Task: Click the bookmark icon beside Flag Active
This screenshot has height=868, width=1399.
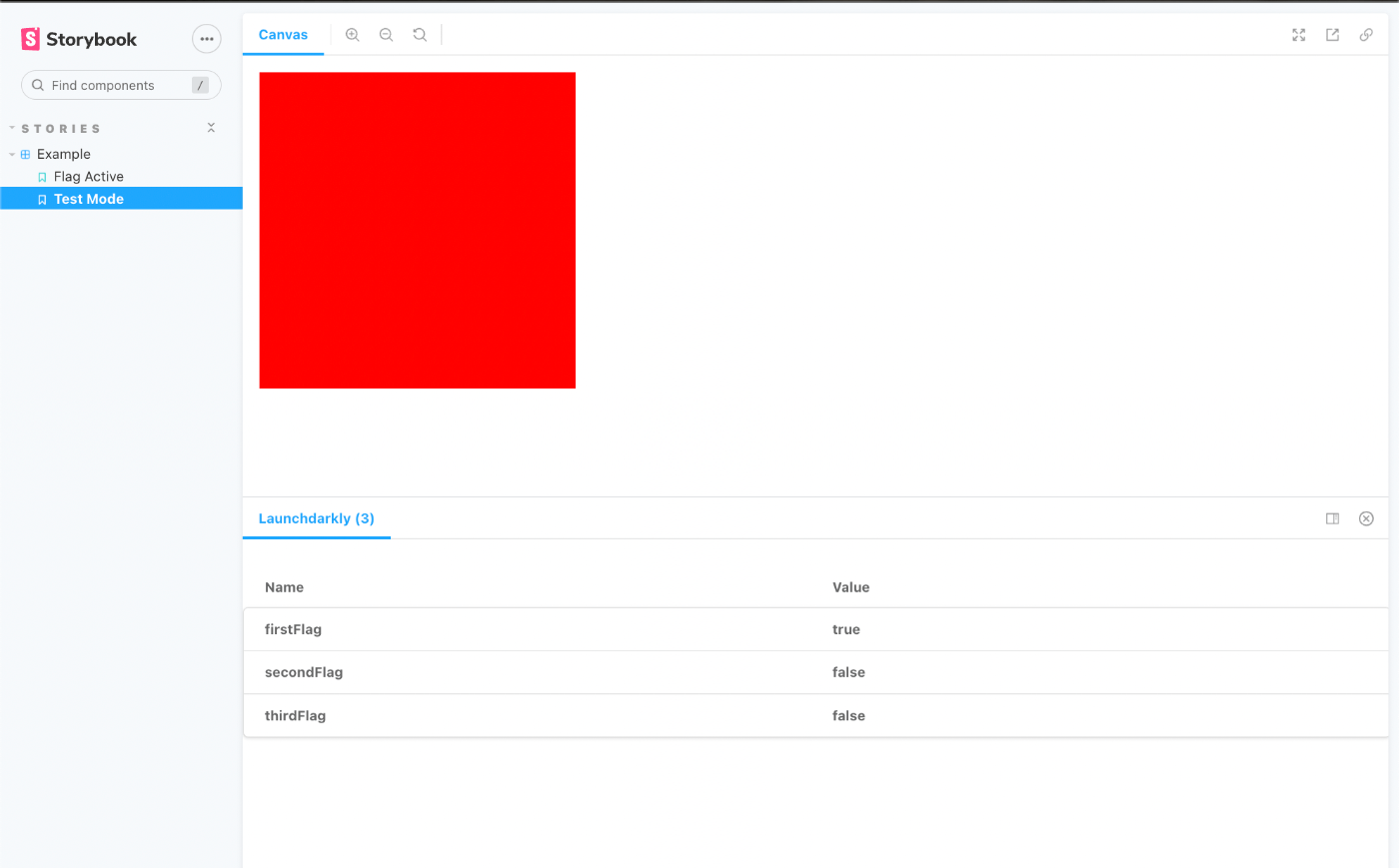Action: [42, 177]
